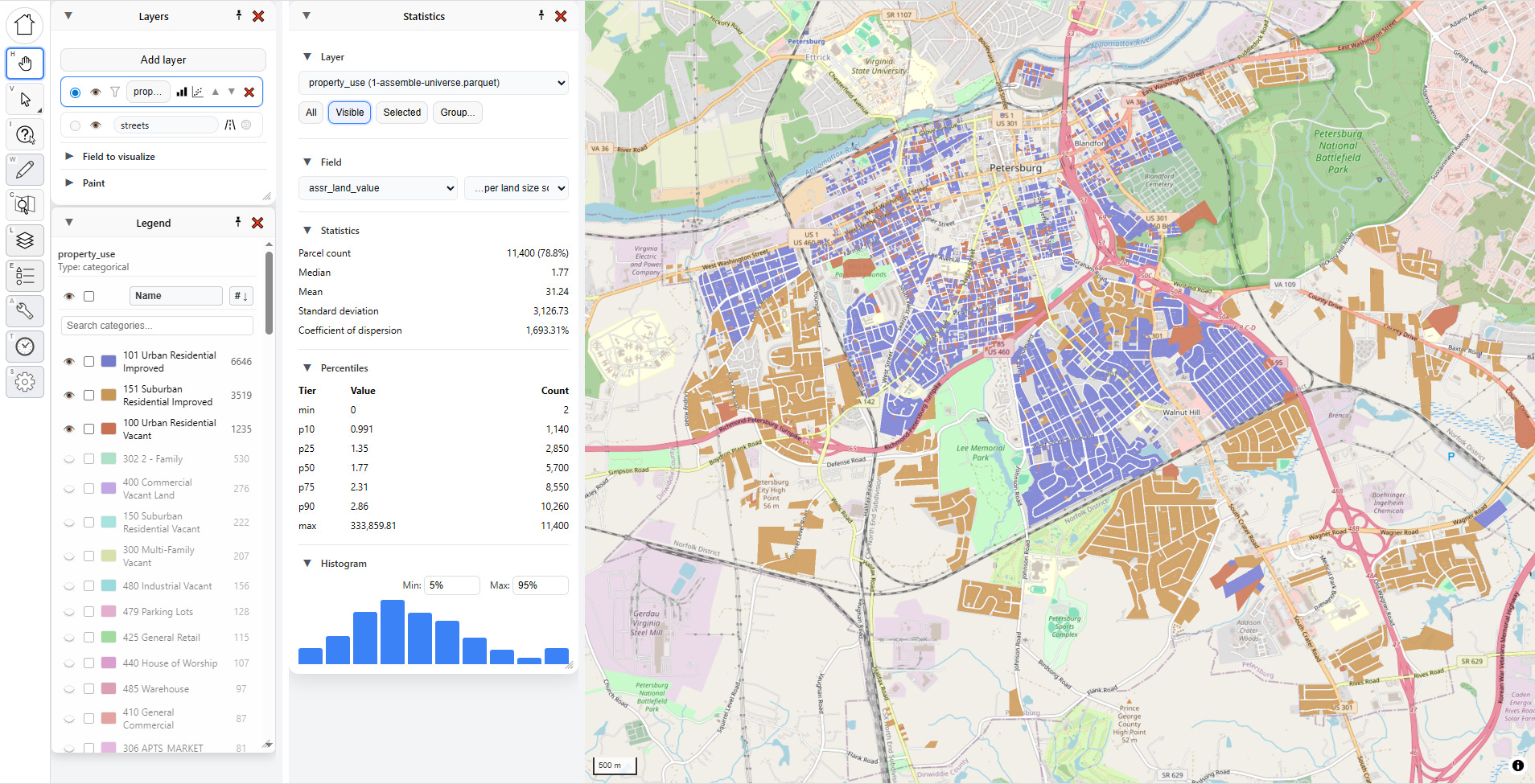Check the 101 Urban Residential Improved checkbox
Screen dimensions: 1535x784
pos(89,362)
